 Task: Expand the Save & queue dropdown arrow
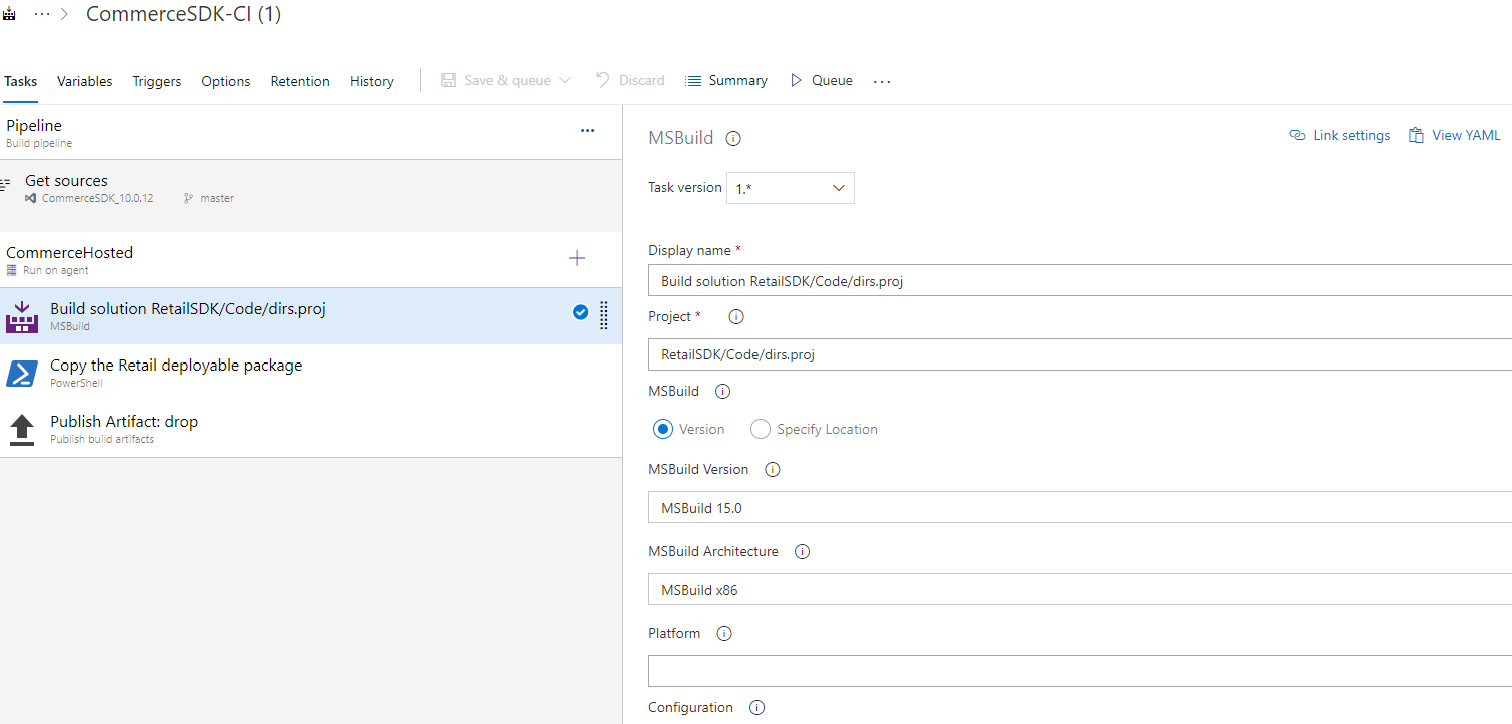[x=565, y=80]
